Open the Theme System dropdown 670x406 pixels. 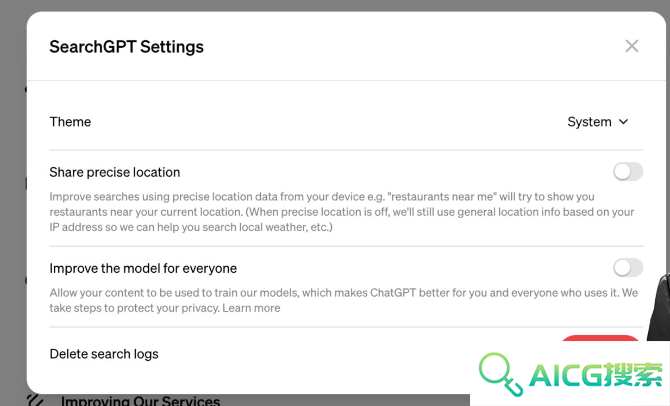click(598, 122)
